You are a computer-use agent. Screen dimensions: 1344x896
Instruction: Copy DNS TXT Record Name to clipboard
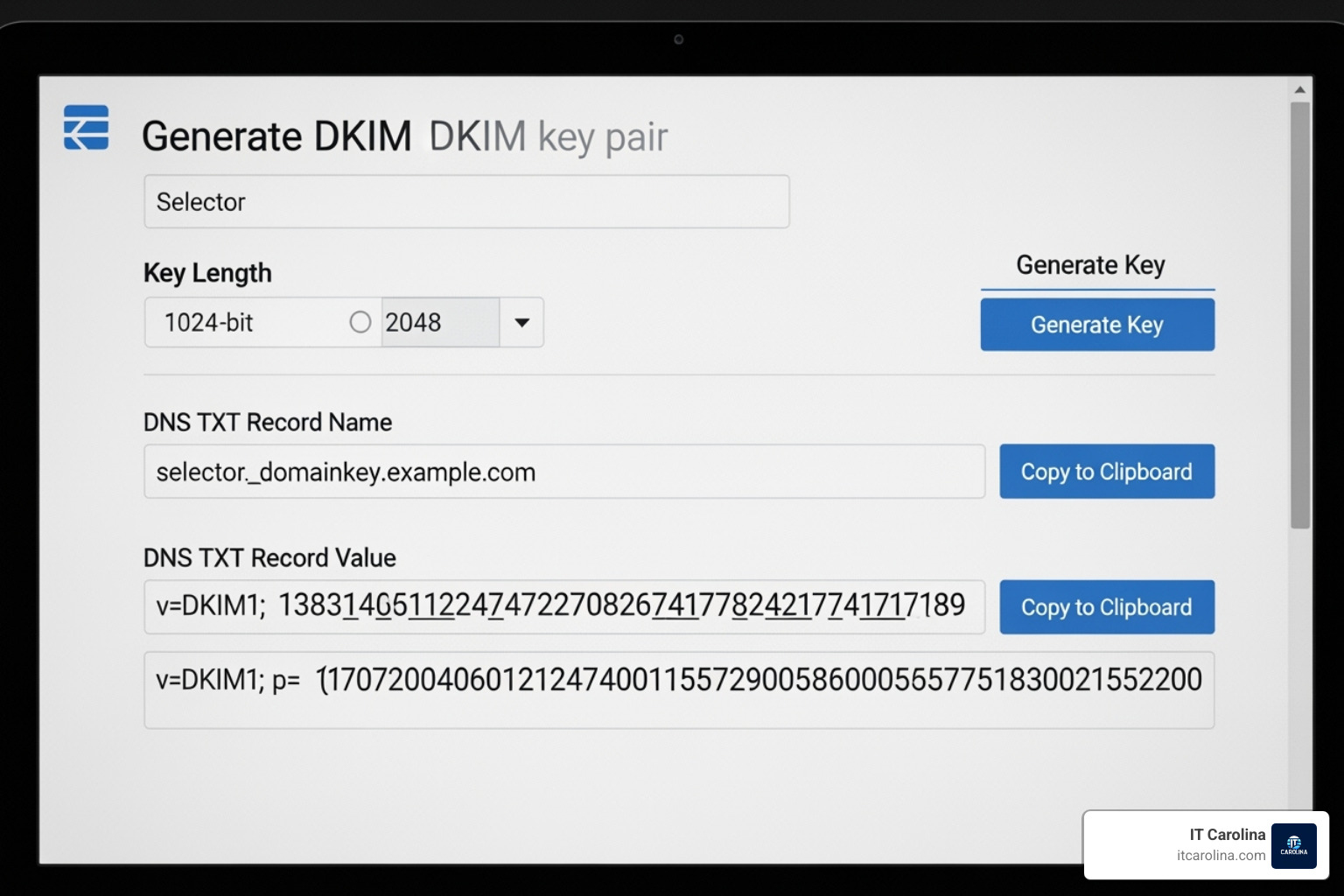click(x=1106, y=472)
